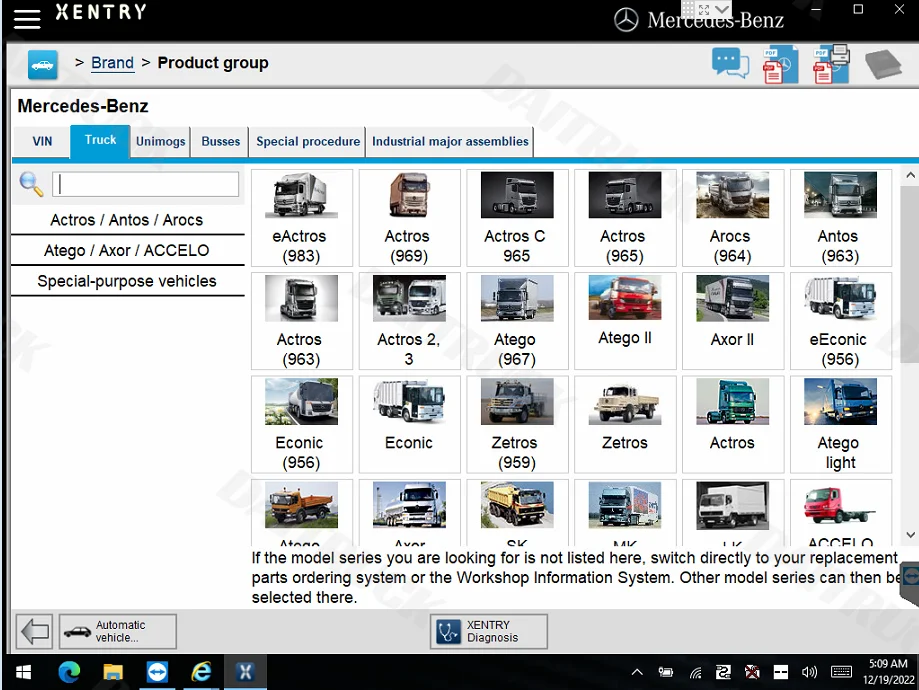The width and height of the screenshot is (919, 690).
Task: Select Actros C 965 tile
Action: pyautogui.click(x=517, y=218)
